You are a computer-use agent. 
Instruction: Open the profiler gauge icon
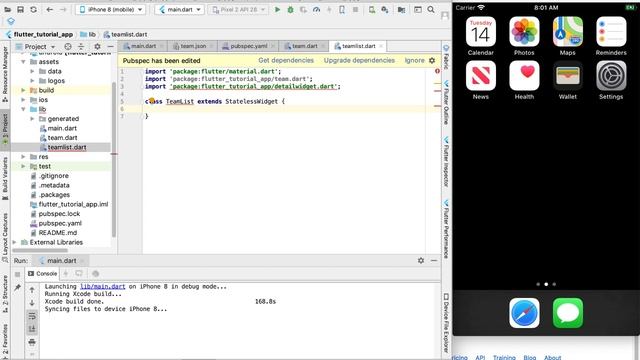click(316, 9)
